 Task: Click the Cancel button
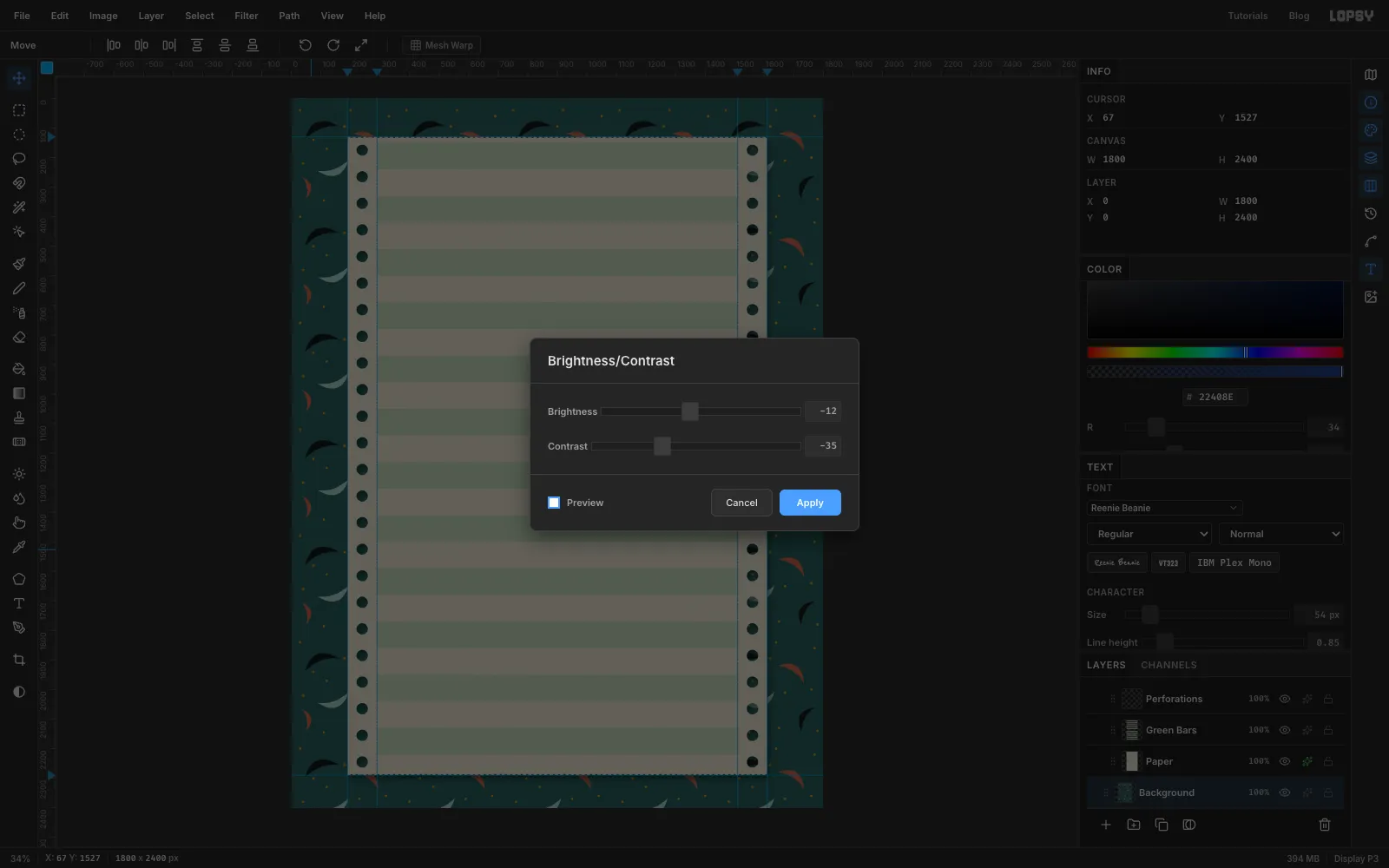tap(741, 503)
